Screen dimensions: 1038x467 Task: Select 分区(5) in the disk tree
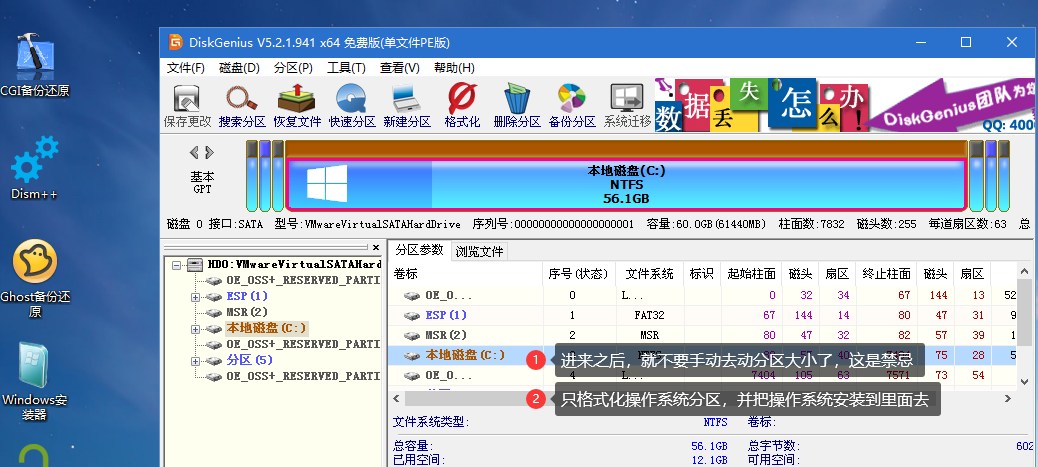249,360
